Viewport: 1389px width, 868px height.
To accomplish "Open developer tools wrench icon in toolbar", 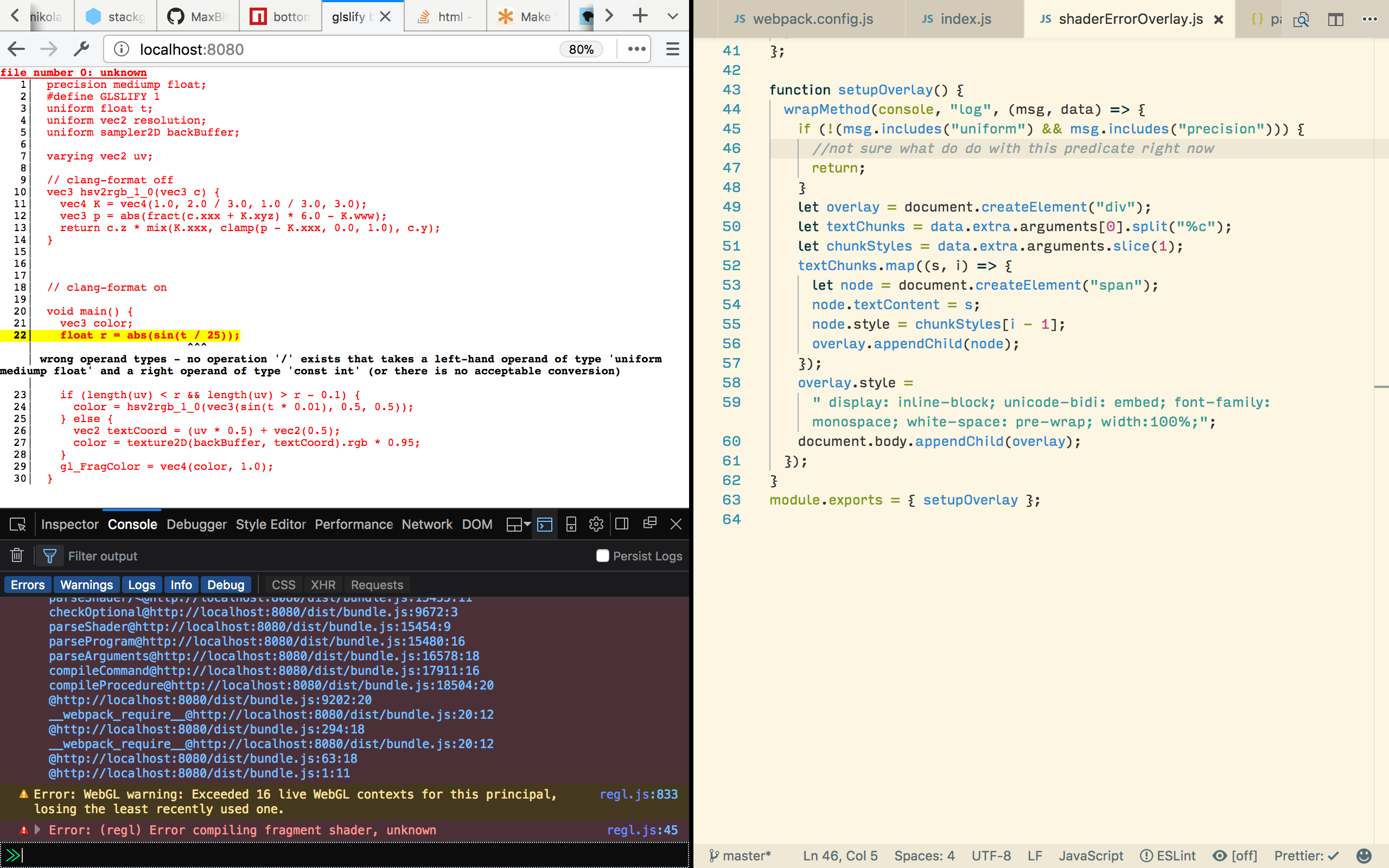I will [x=81, y=49].
